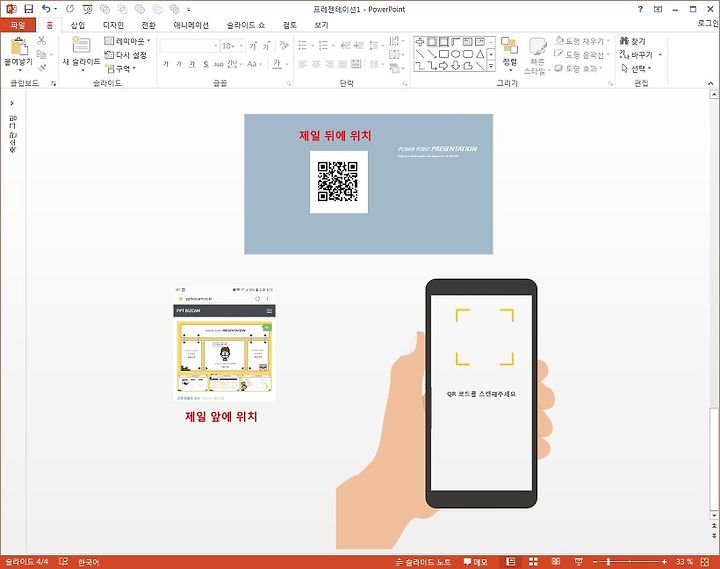Decrease font size (smaller 가) icon
The image size is (720, 569).
[x=266, y=46]
